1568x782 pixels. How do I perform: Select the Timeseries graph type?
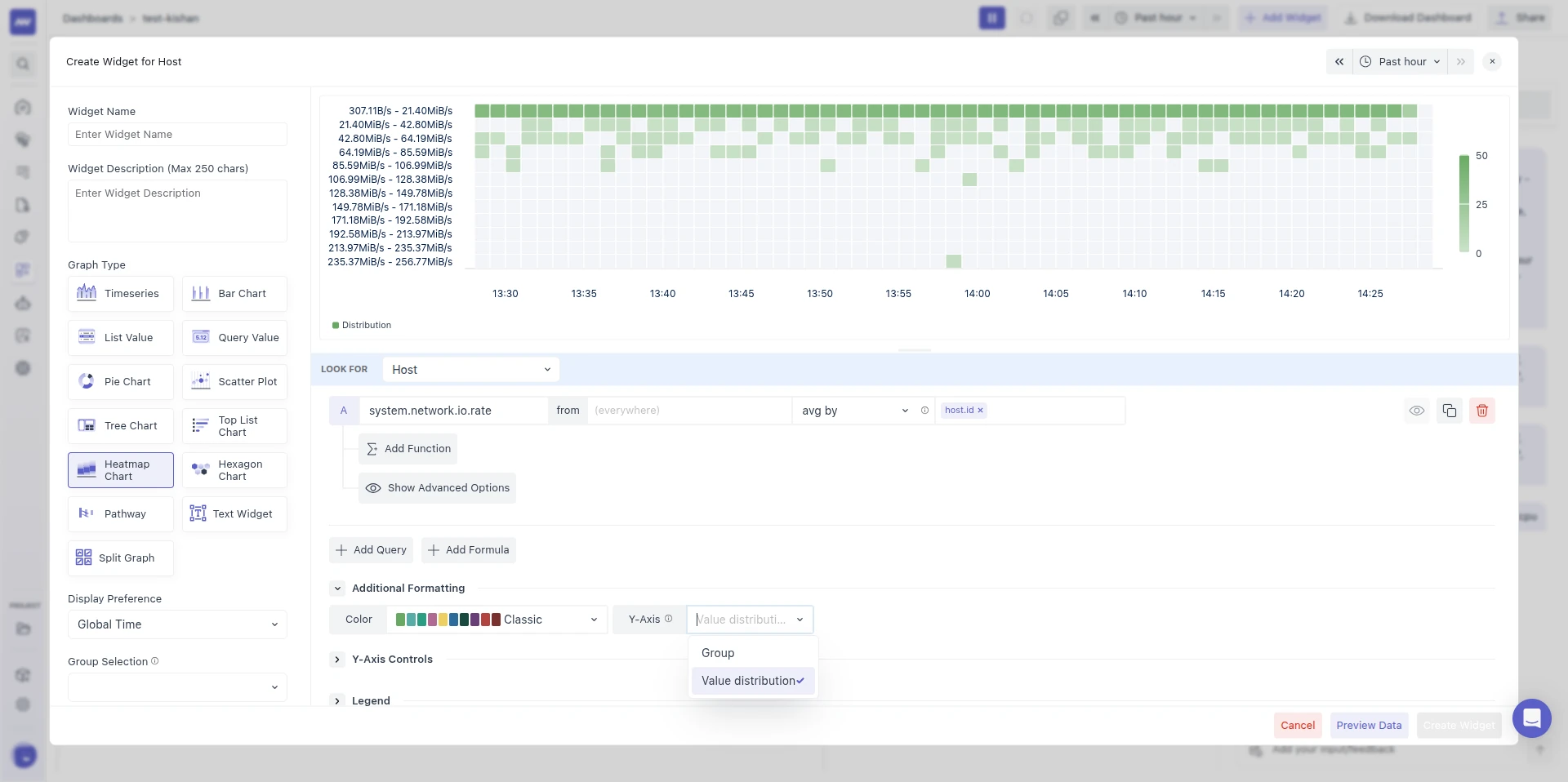pos(121,294)
